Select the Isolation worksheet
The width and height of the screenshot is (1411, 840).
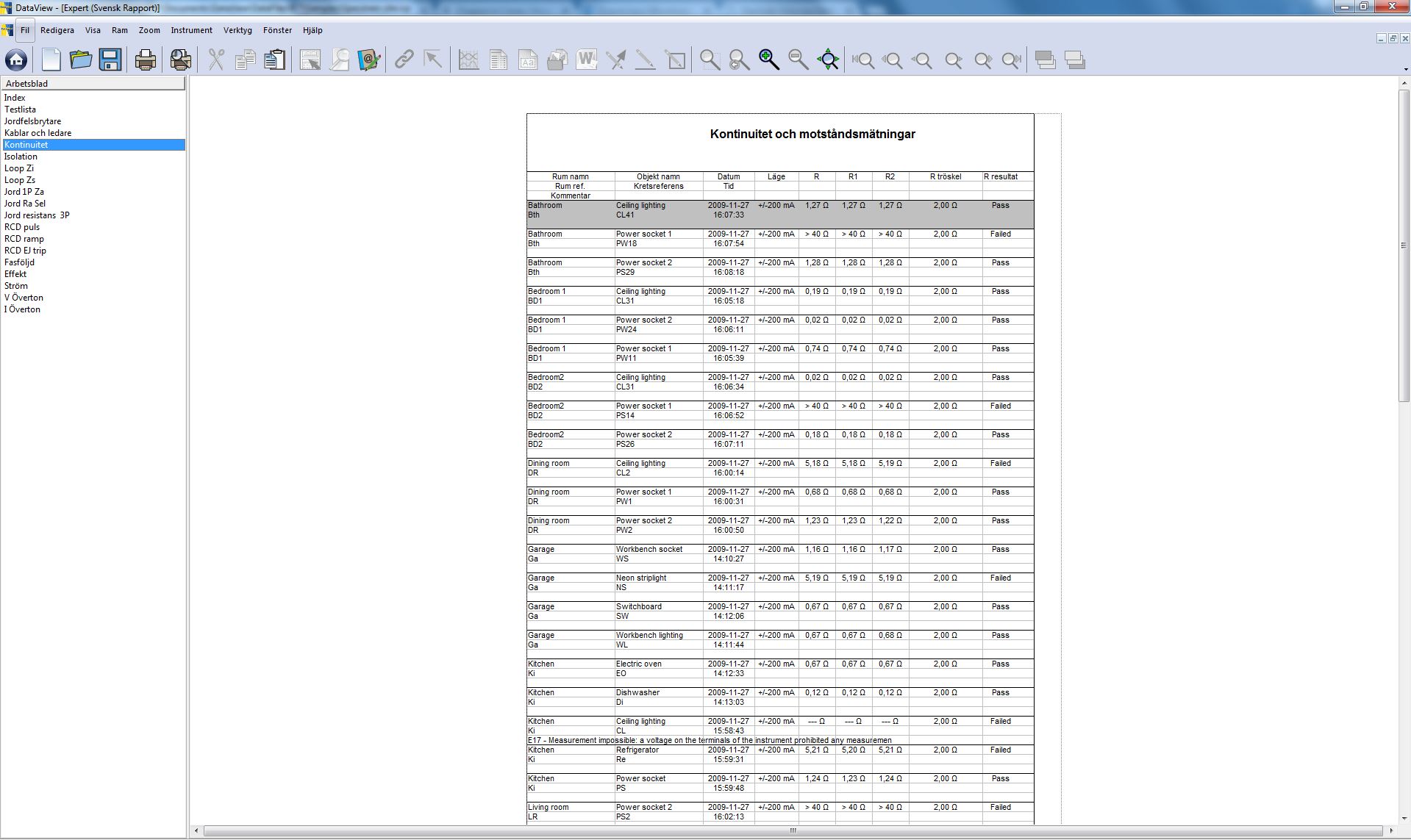[x=21, y=157]
